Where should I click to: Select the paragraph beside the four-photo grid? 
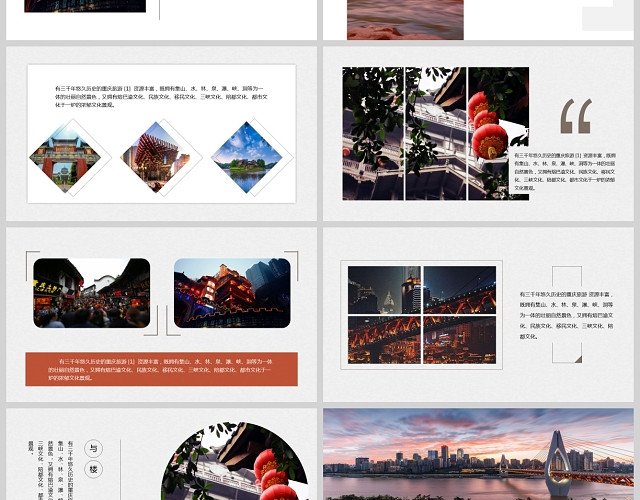click(566, 315)
